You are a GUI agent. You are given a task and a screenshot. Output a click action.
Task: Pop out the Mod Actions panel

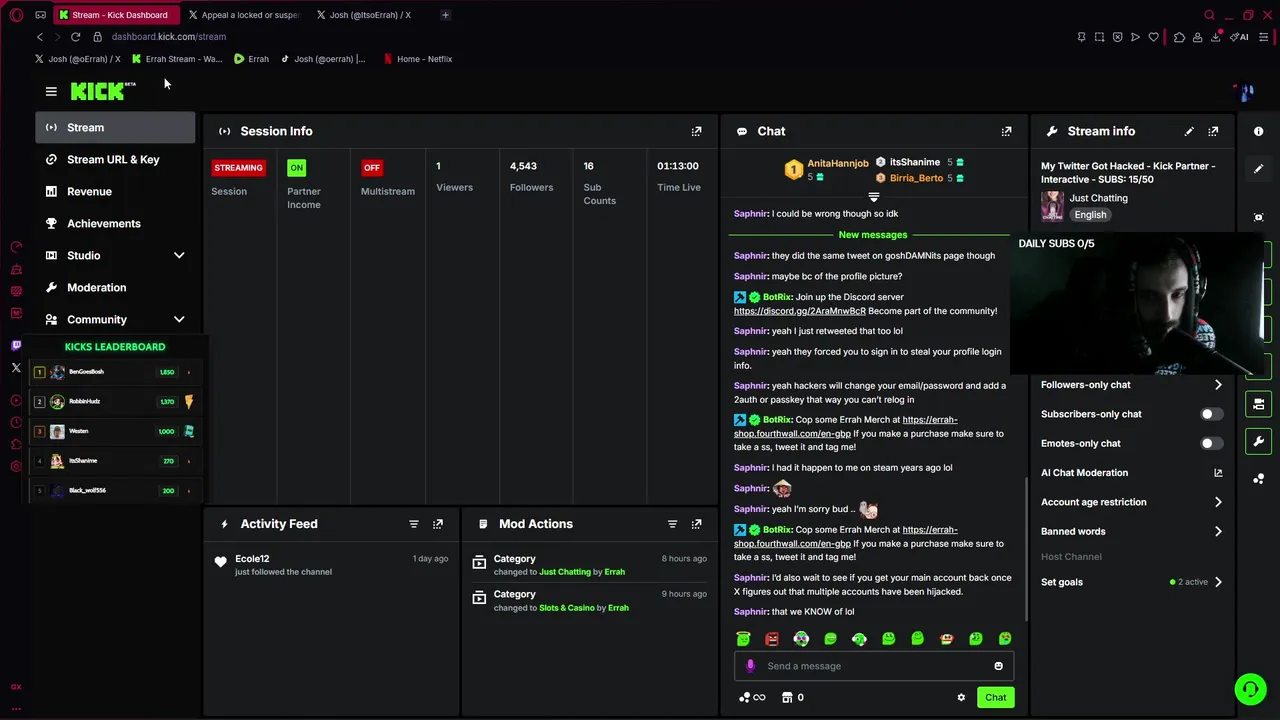tap(696, 524)
